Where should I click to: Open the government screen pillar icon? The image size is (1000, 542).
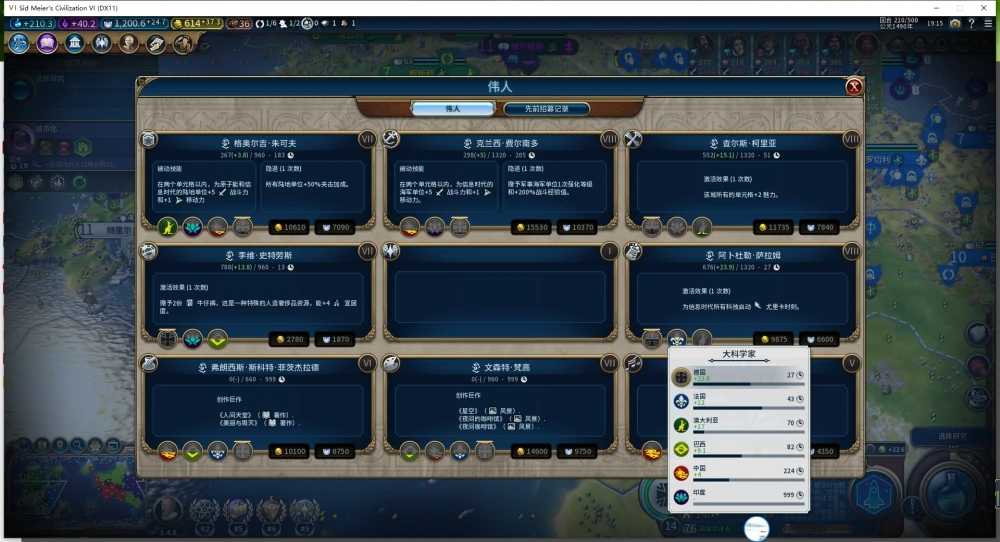click(x=75, y=43)
